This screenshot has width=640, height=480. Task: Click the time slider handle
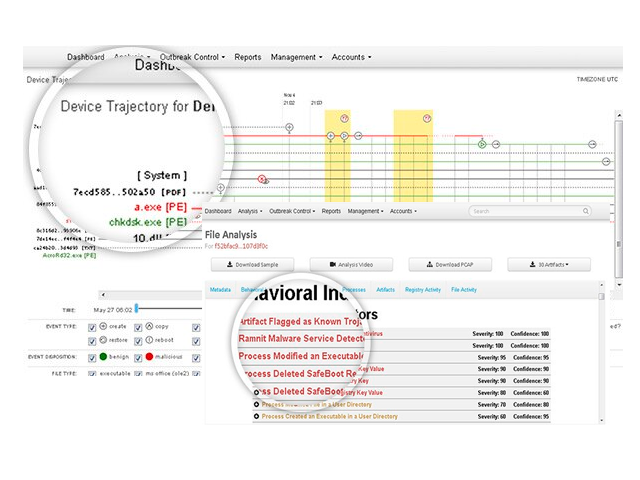pyautogui.click(x=136, y=308)
